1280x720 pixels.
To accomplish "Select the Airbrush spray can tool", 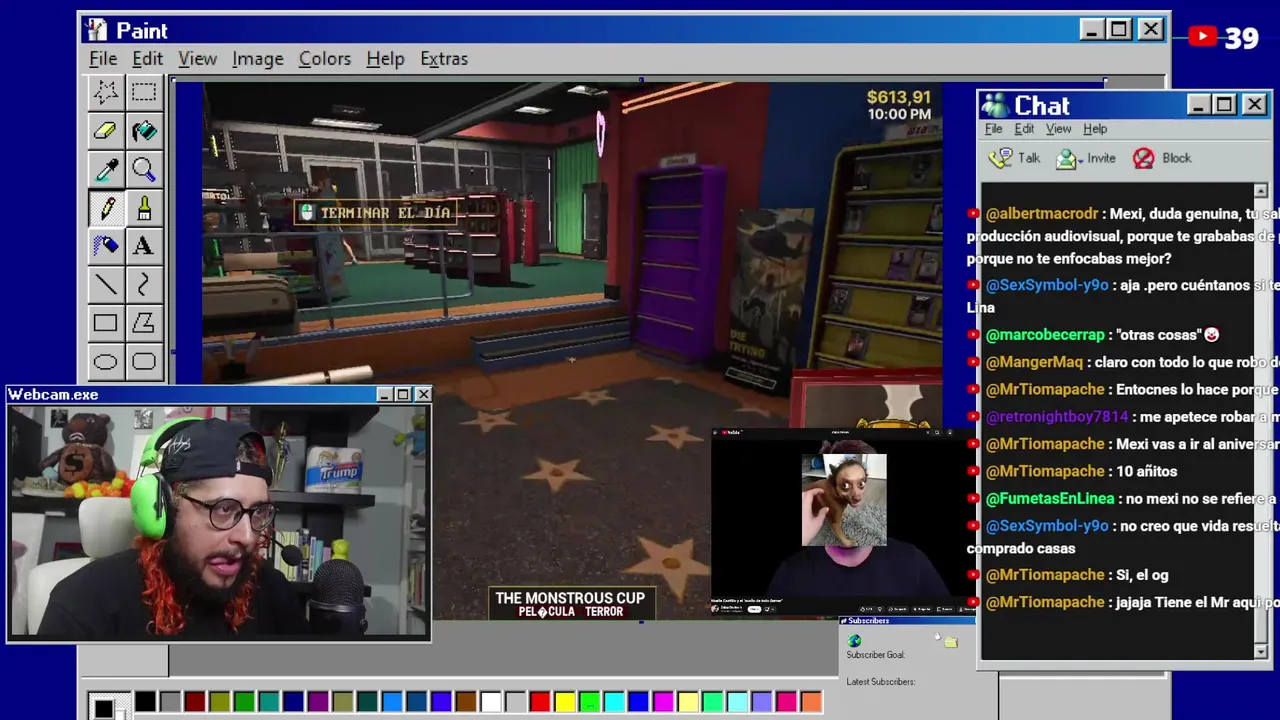I will 105,245.
